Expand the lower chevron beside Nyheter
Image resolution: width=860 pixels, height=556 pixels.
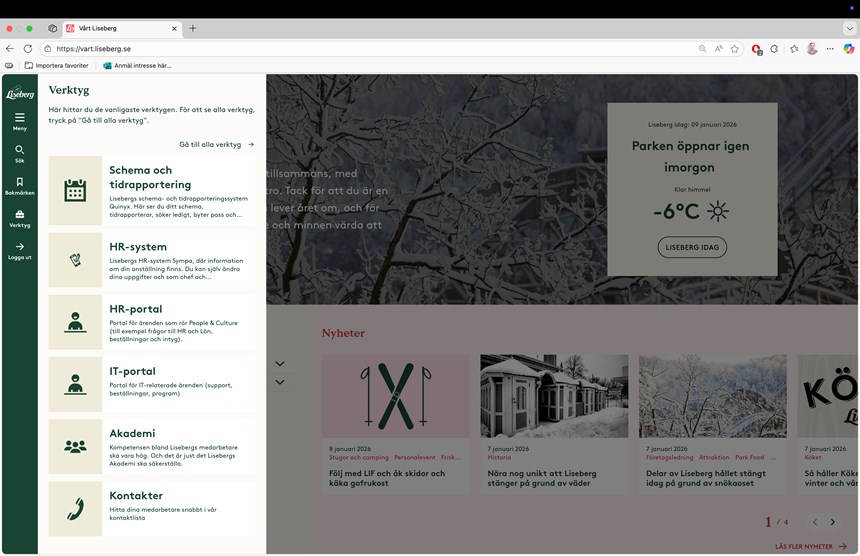point(280,382)
